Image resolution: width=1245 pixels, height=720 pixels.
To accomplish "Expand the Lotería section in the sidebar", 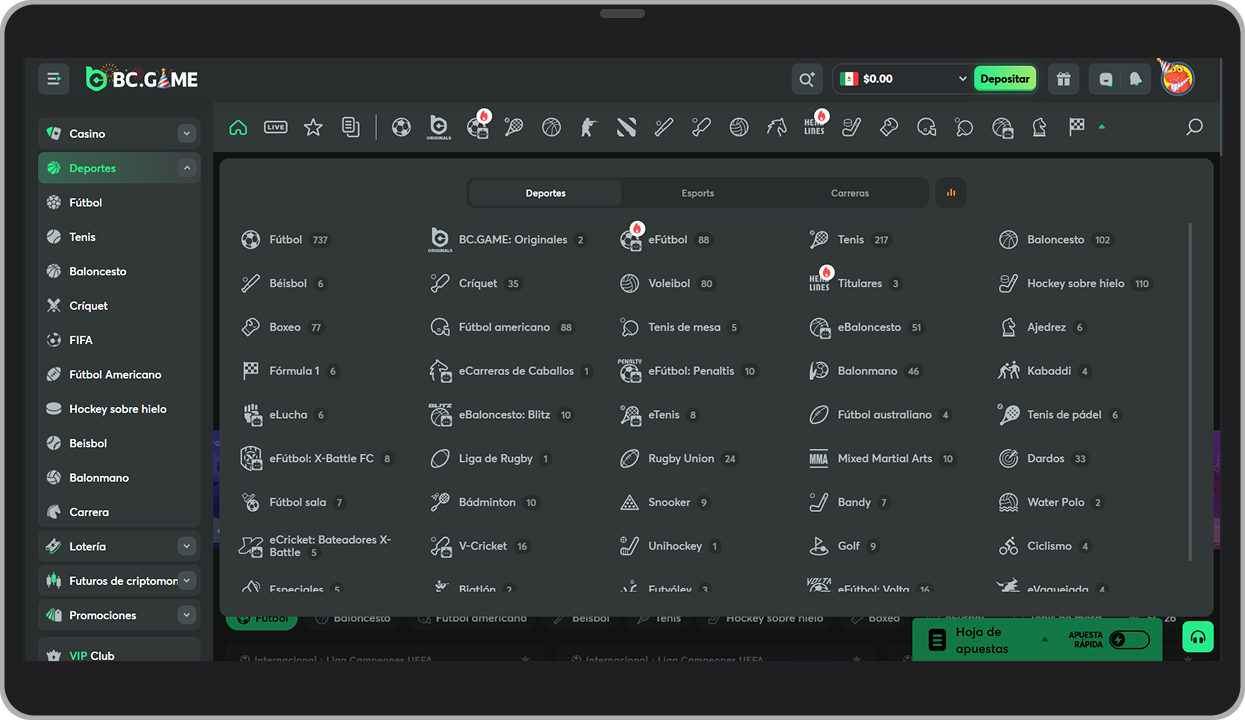I will [186, 546].
